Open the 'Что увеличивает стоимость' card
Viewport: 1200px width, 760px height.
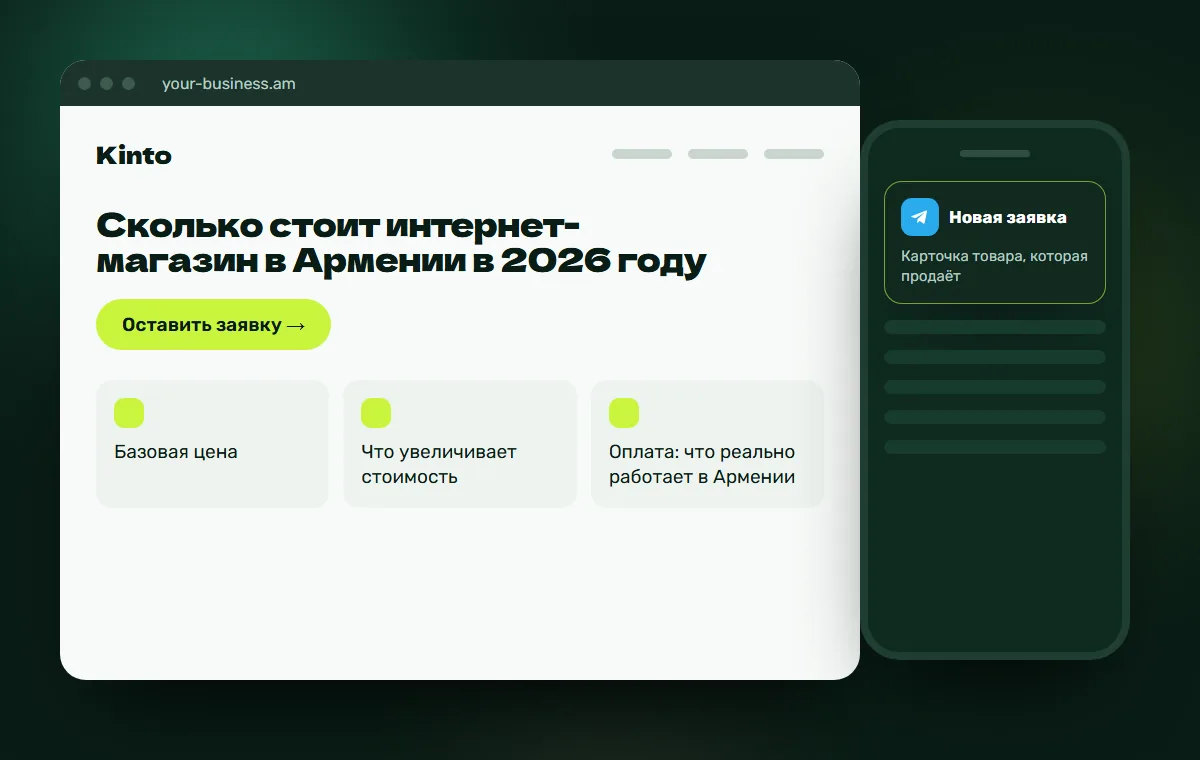point(460,444)
